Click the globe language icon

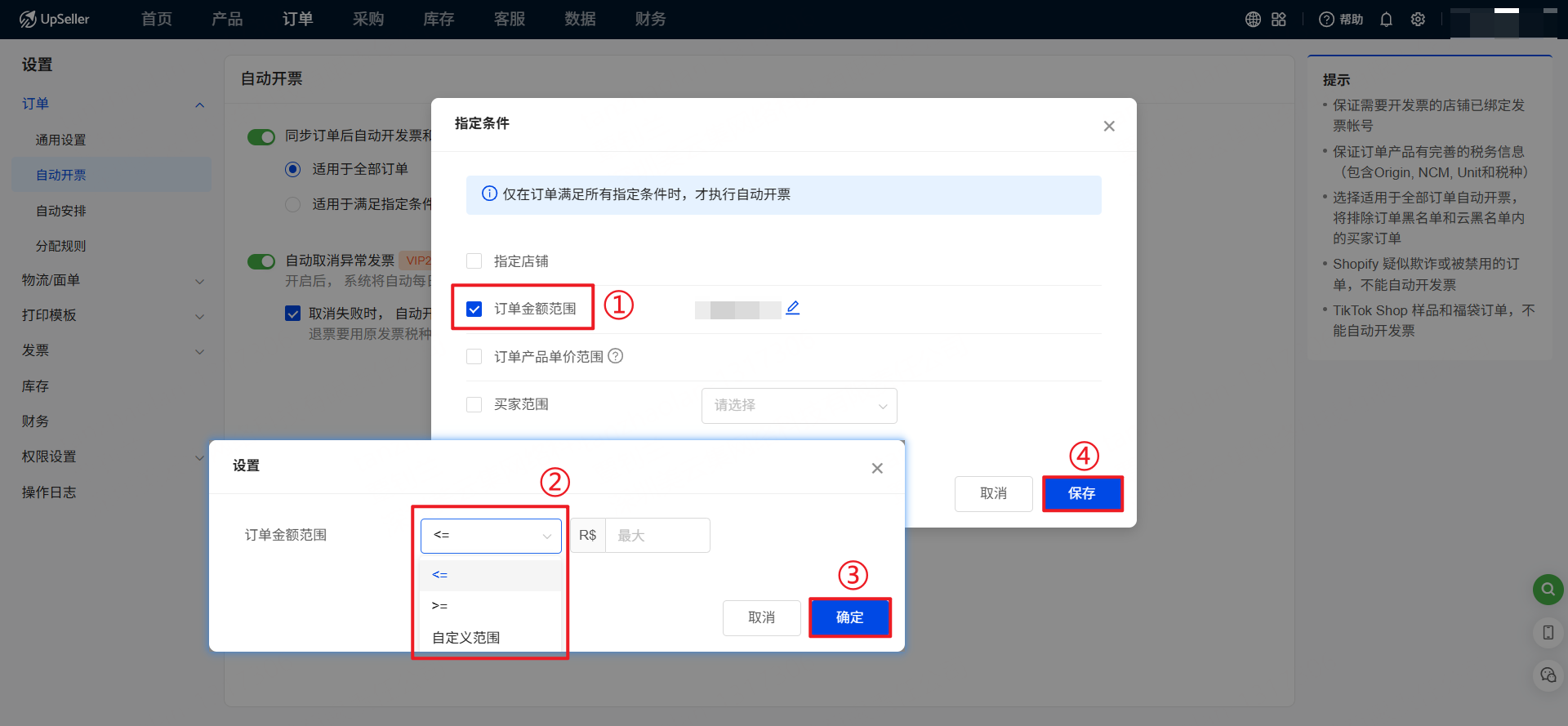[1253, 20]
